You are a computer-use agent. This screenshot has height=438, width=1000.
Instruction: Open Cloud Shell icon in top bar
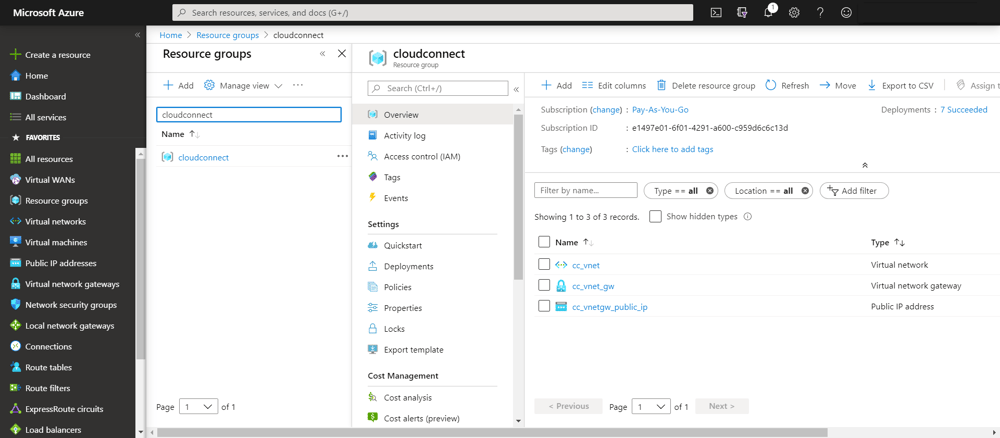(716, 13)
